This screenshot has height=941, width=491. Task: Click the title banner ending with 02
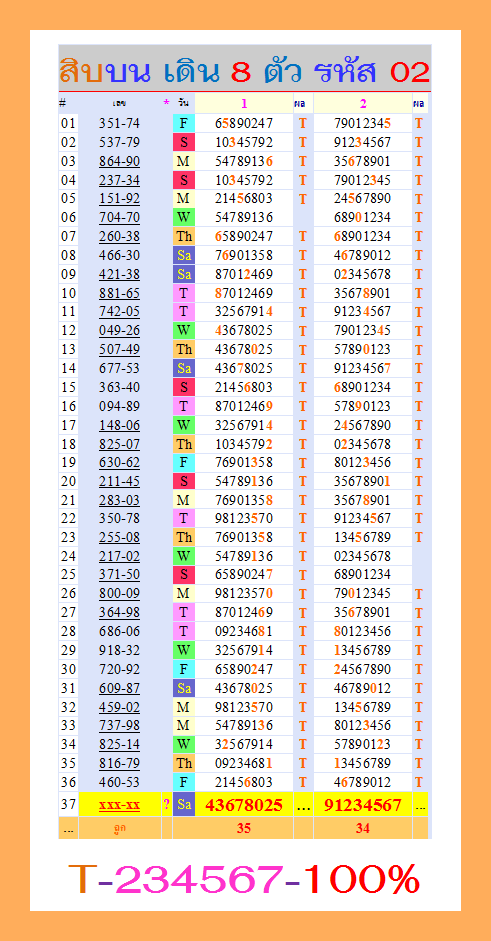click(245, 72)
